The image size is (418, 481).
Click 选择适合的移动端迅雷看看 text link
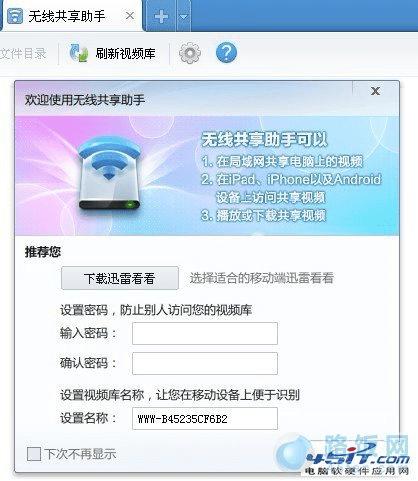(x=262, y=278)
